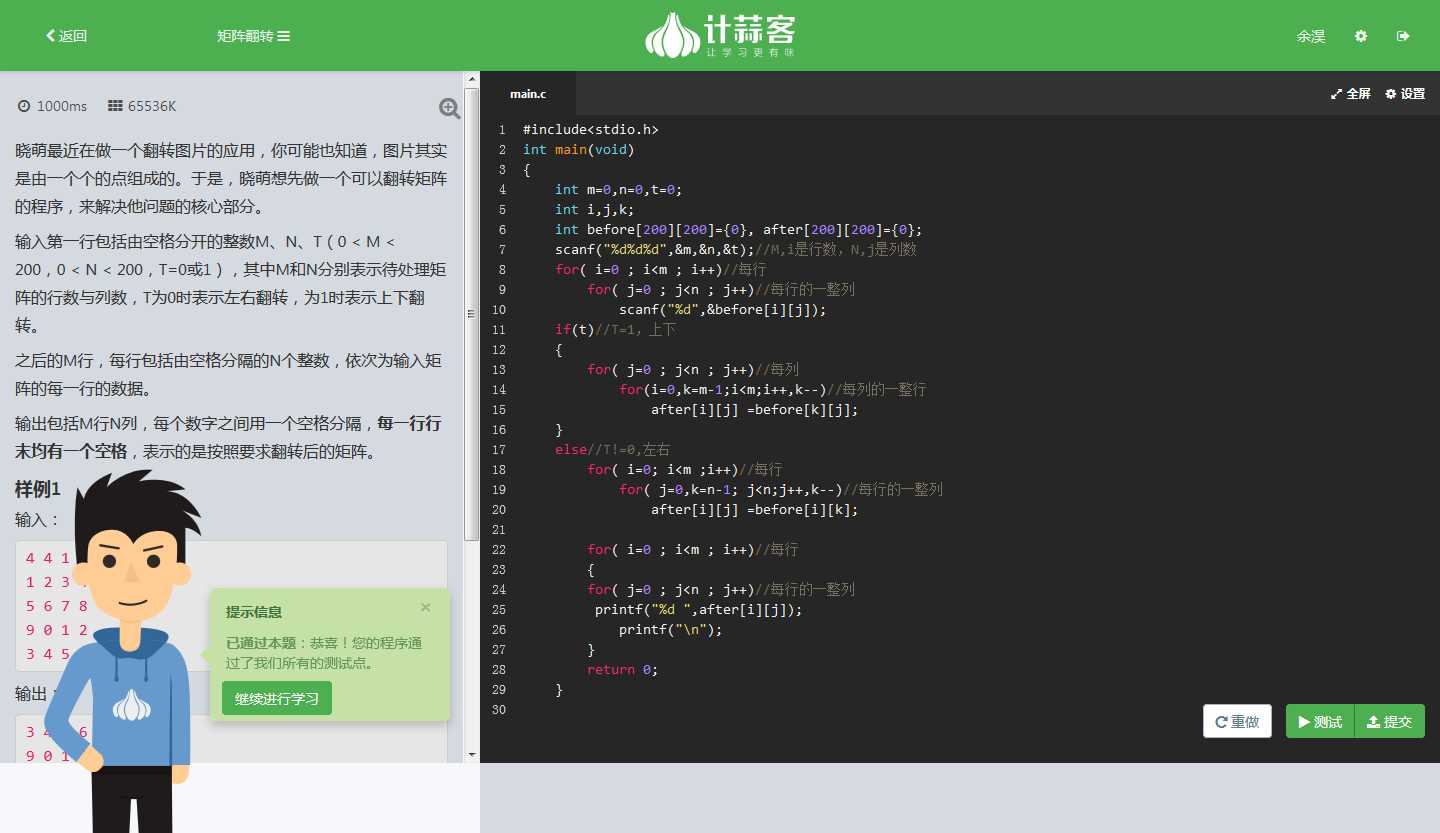Click the scroll-down arrow of problem panel
This screenshot has width=1440, height=833.
click(472, 754)
